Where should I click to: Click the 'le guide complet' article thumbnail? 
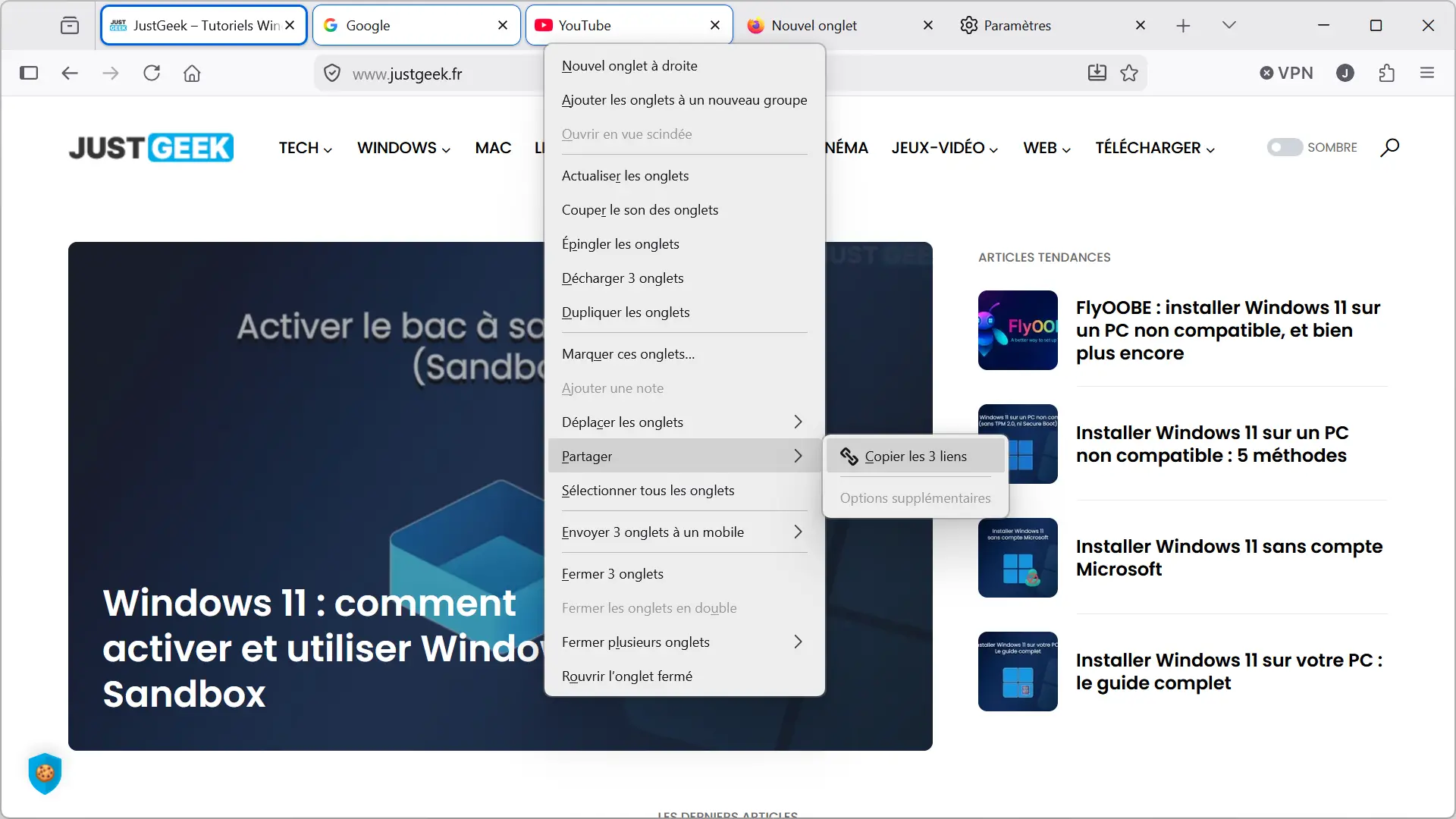click(1018, 671)
